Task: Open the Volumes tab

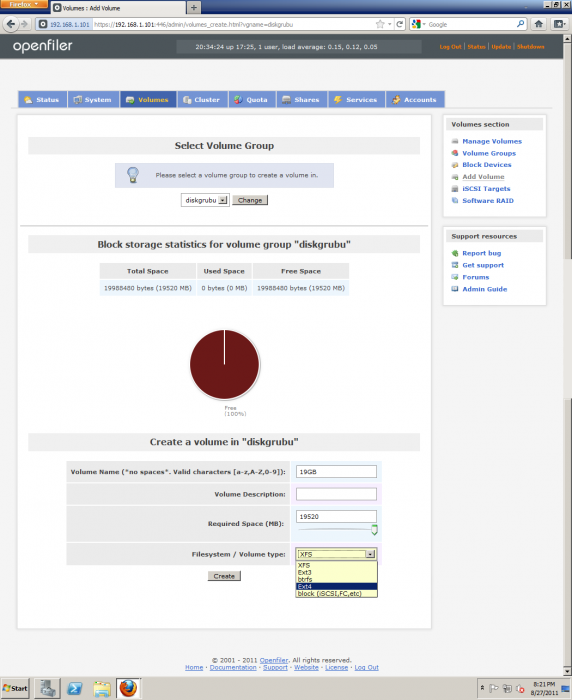Action: tap(148, 100)
